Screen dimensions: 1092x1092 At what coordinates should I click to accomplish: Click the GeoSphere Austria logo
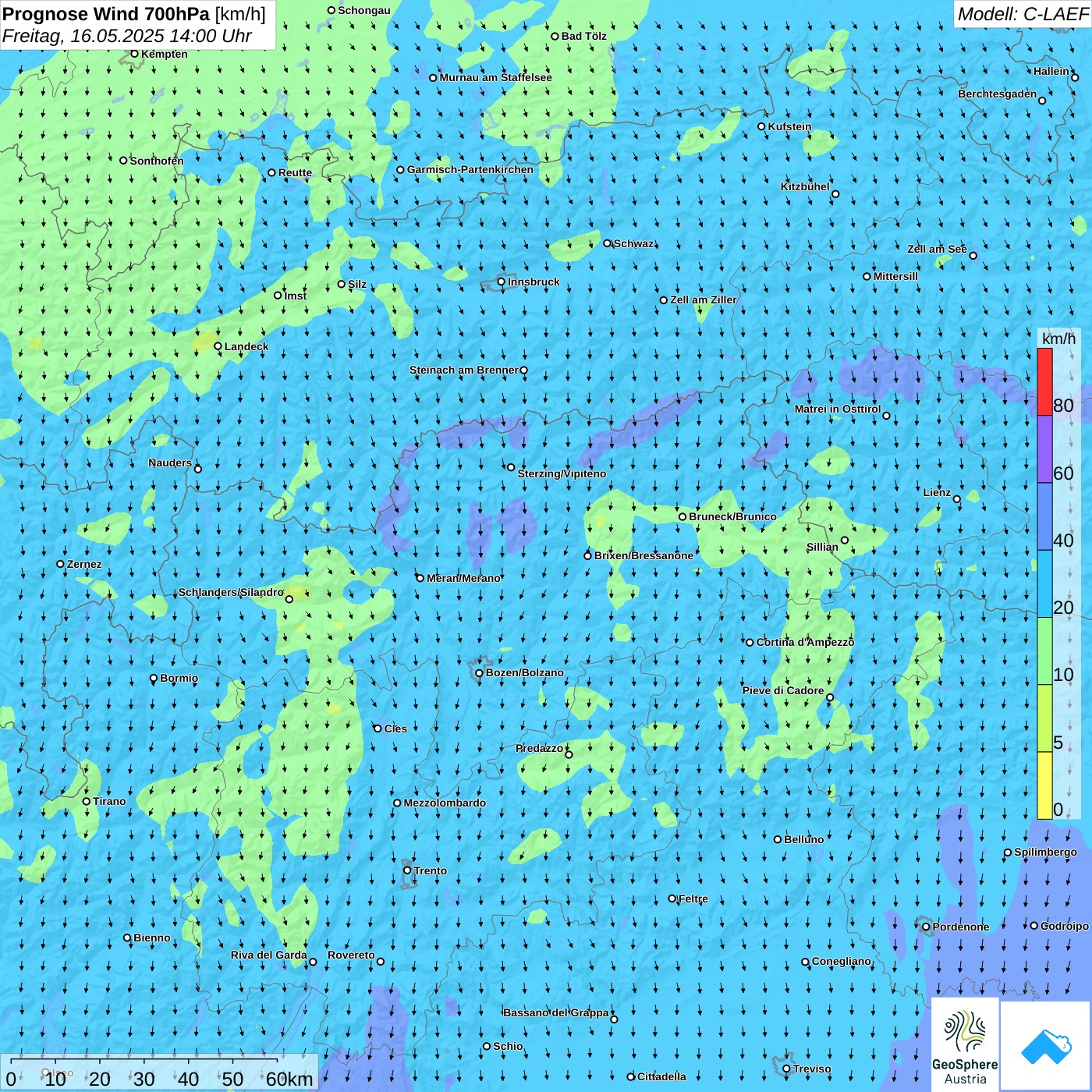[x=965, y=1044]
